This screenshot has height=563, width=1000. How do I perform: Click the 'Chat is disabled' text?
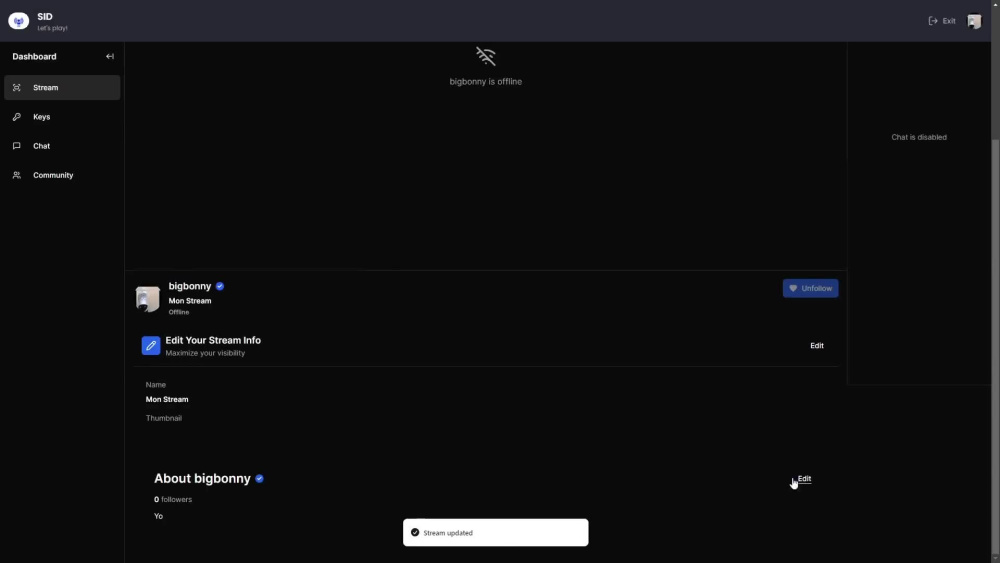pyautogui.click(x=919, y=137)
